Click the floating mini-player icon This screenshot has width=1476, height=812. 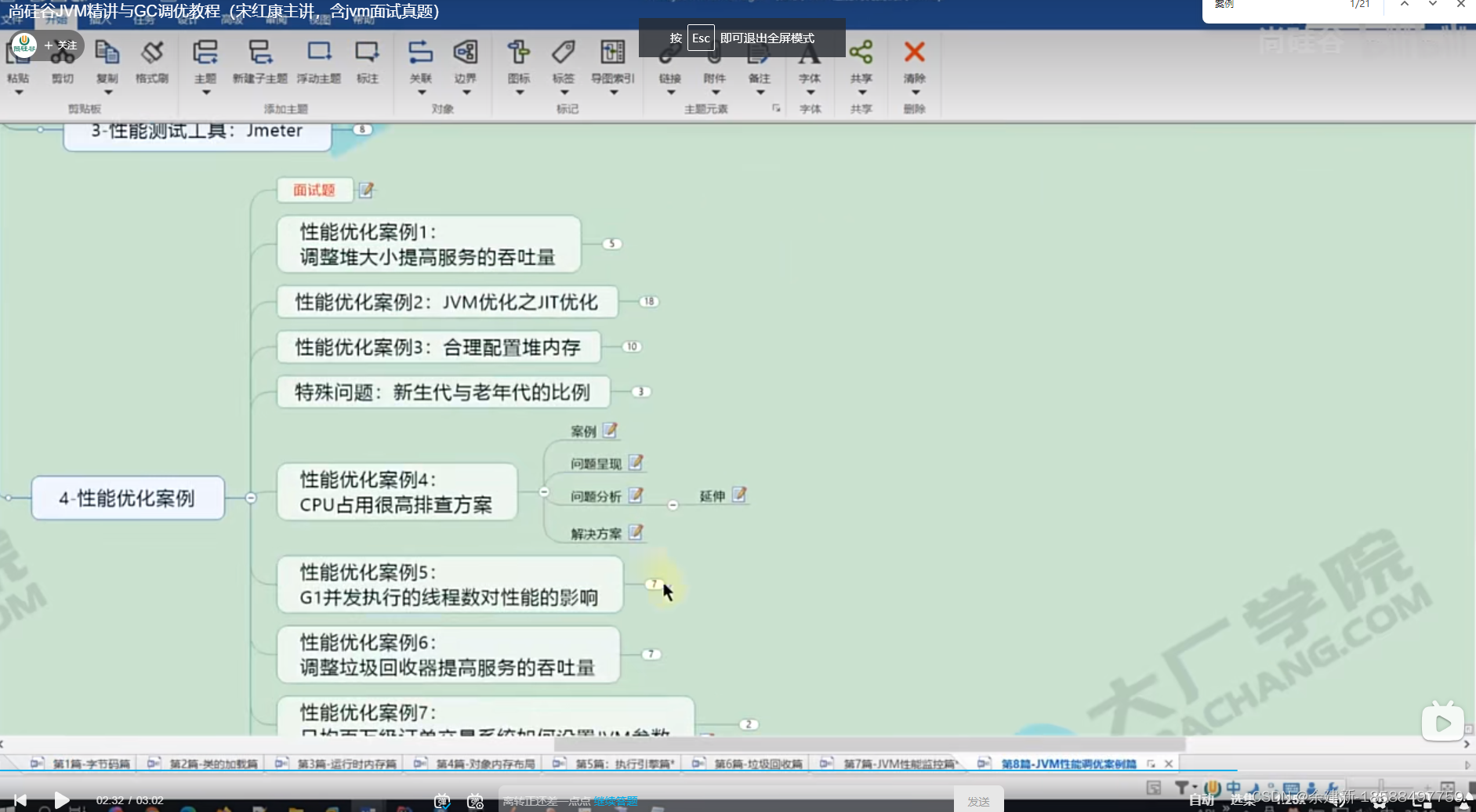pyautogui.click(x=1443, y=723)
